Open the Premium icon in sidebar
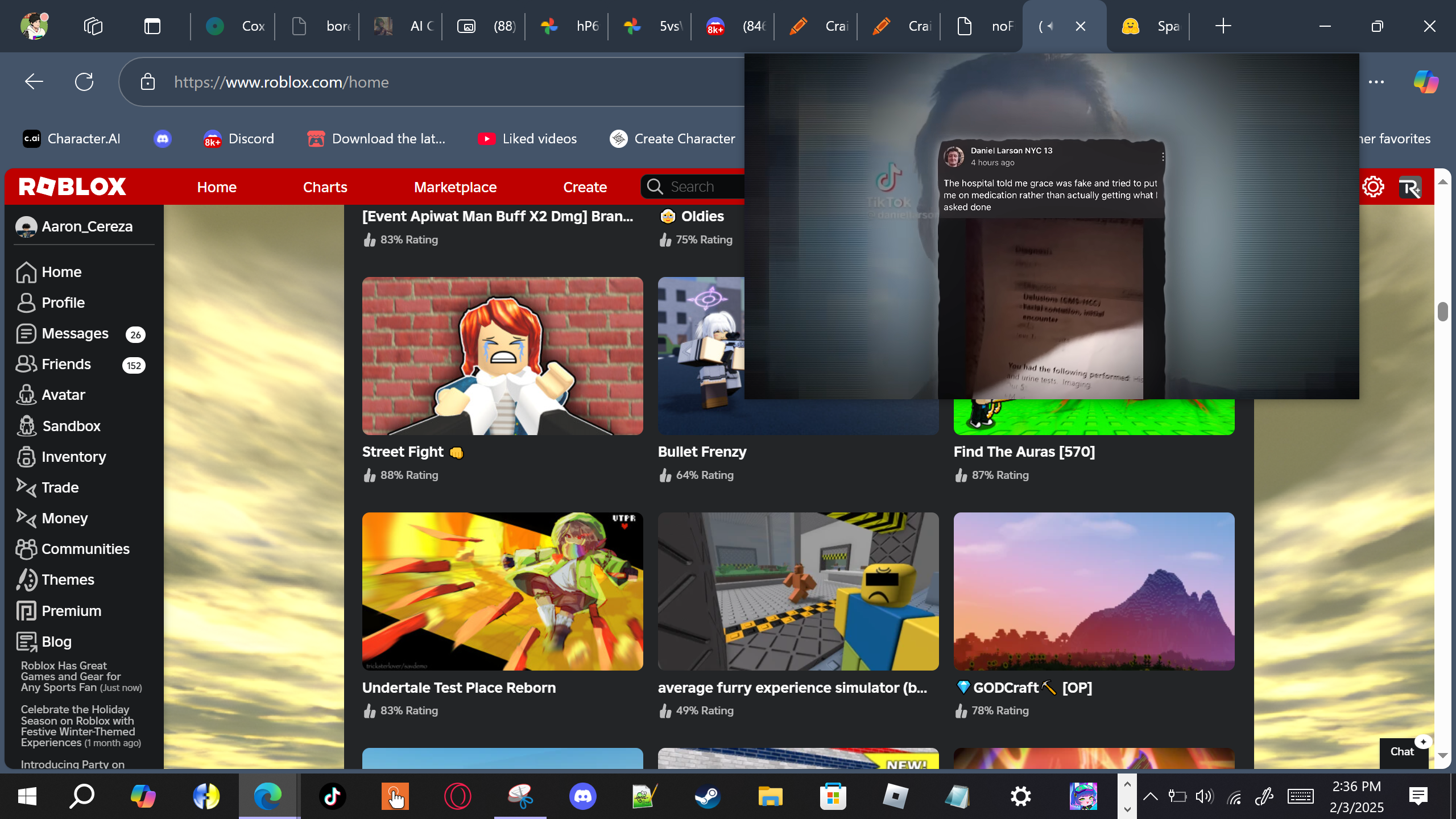The width and height of the screenshot is (1456, 819). tap(26, 611)
